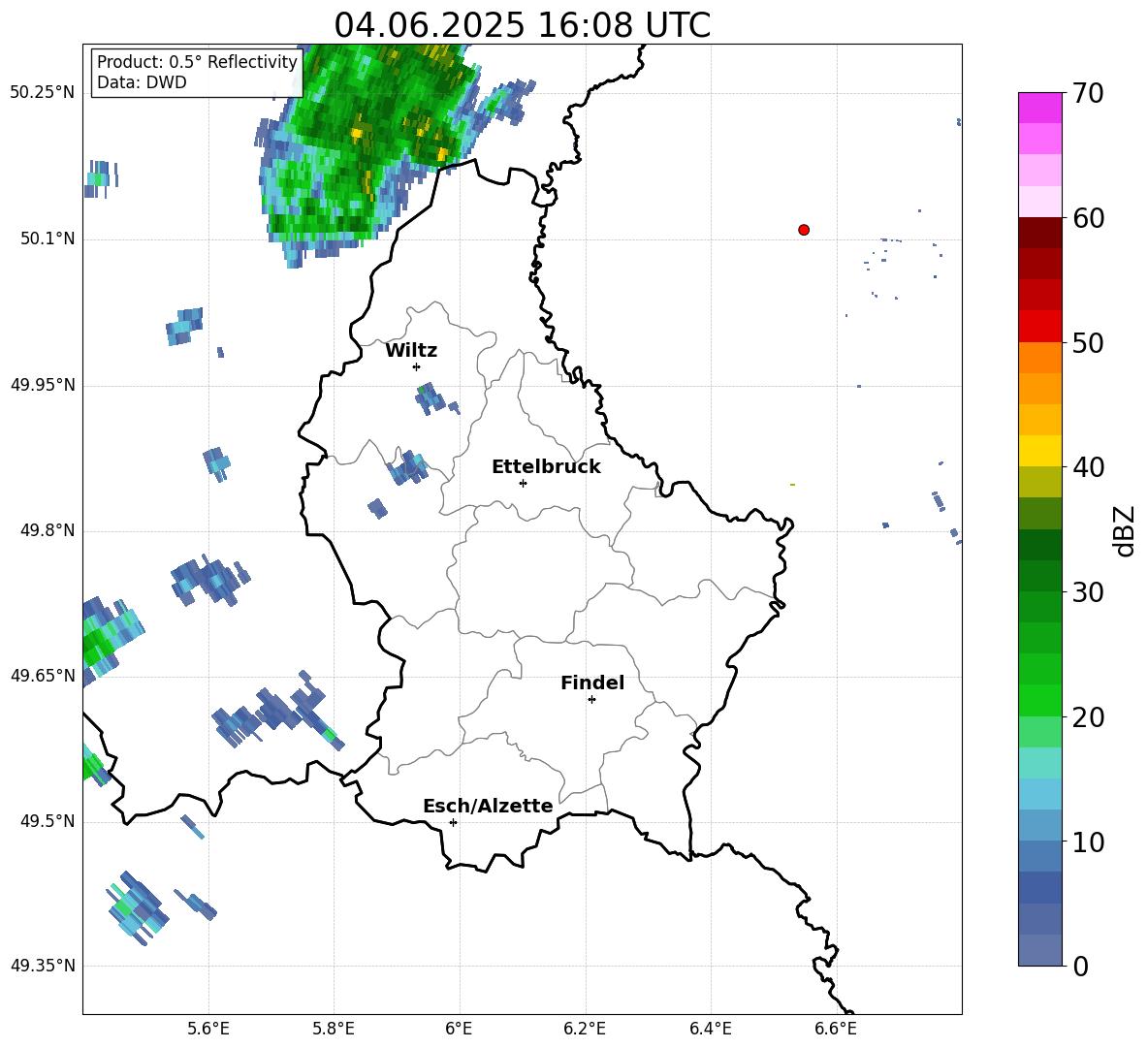
Task: Click the Ettelbruck city label
Action: point(546,467)
